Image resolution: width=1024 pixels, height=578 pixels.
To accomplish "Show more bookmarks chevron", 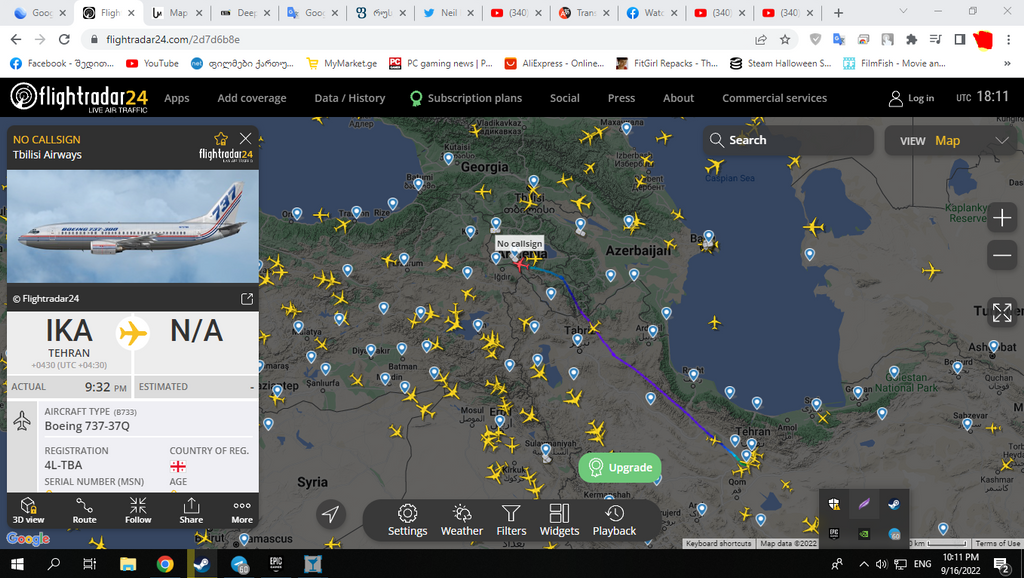I will pos(1007,63).
